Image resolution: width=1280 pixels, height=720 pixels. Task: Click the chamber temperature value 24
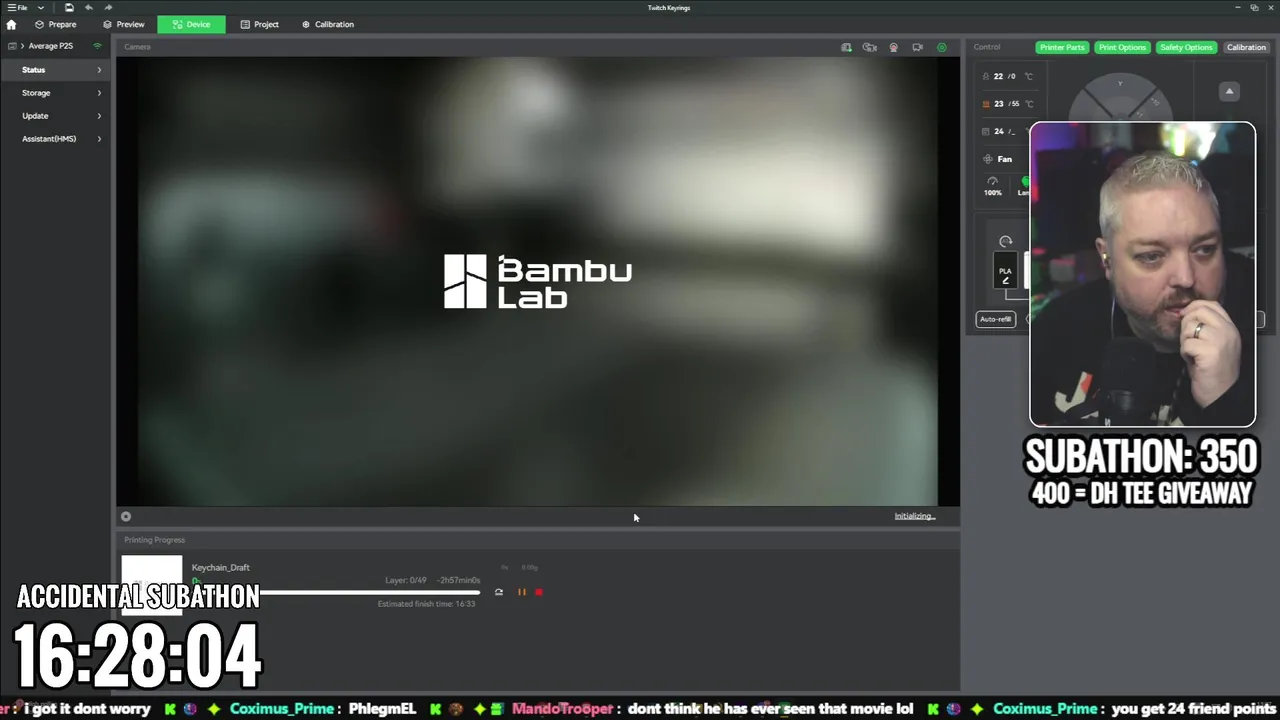pyautogui.click(x=998, y=131)
